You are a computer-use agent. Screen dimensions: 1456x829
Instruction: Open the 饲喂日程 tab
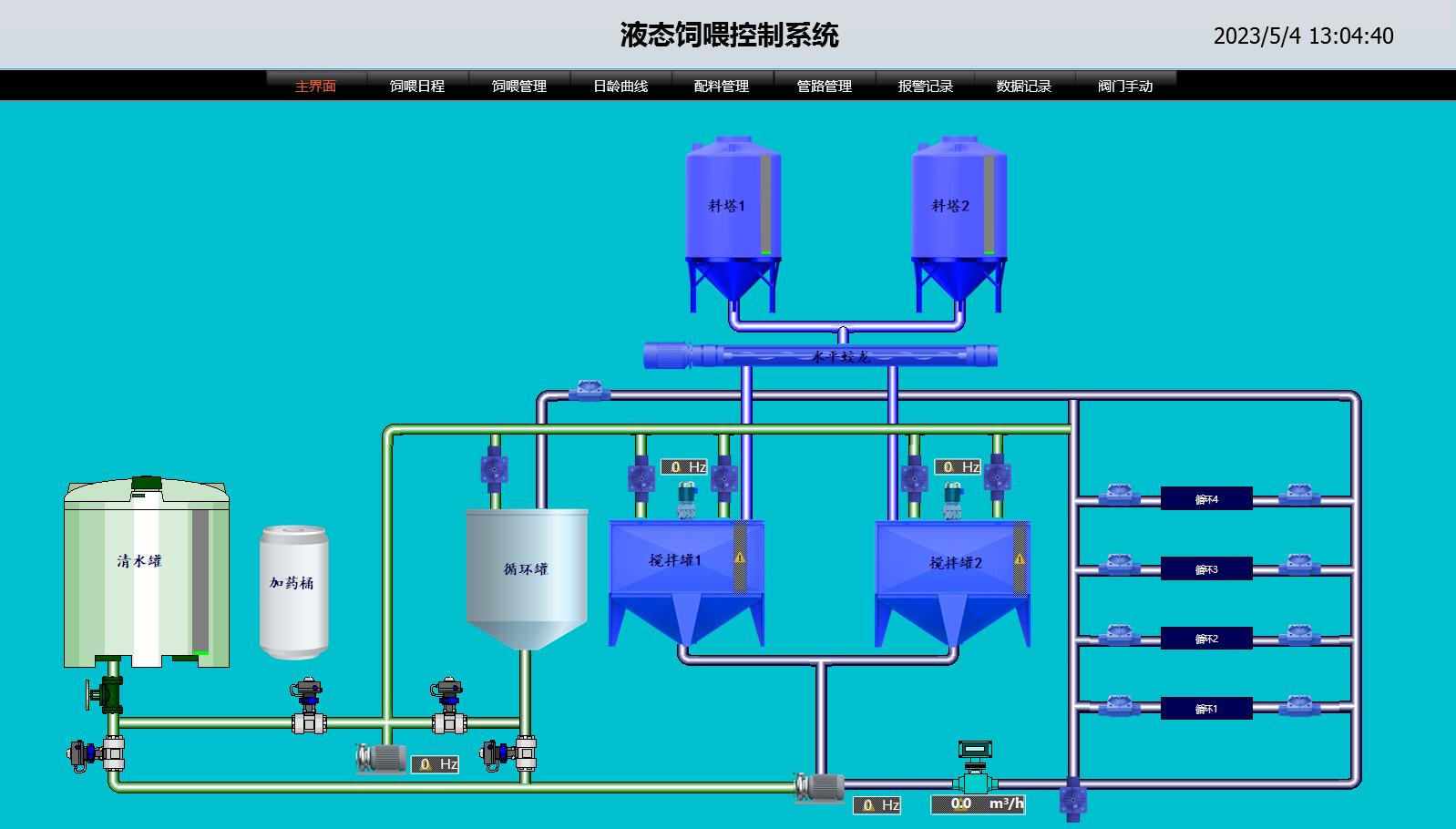(x=417, y=86)
